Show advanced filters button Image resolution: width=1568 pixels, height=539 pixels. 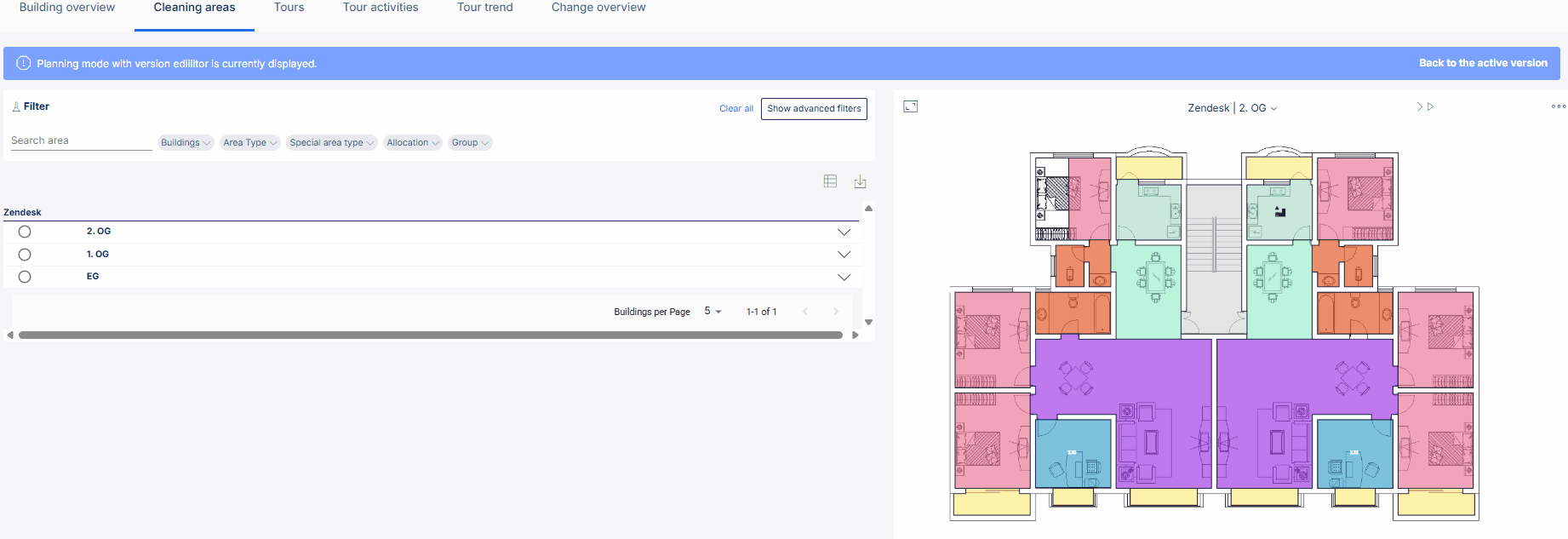tap(814, 108)
